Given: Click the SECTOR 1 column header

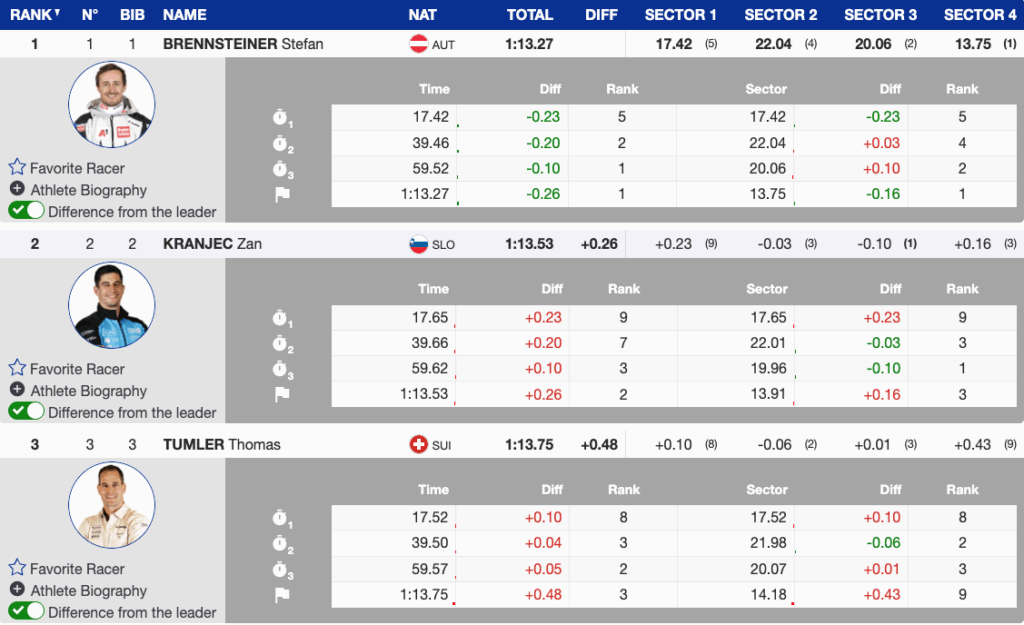Looking at the screenshot, I should point(680,14).
